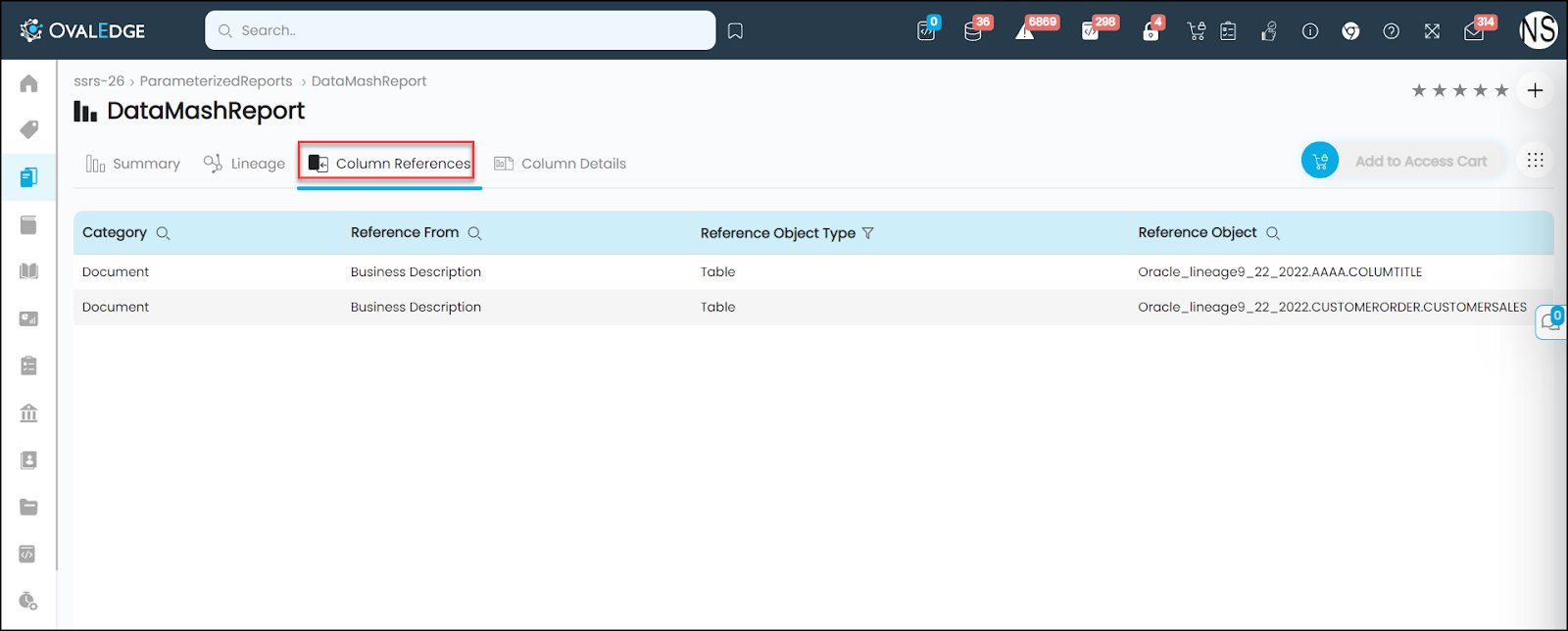
Task: Click the plus button near rating stars
Action: click(x=1535, y=90)
